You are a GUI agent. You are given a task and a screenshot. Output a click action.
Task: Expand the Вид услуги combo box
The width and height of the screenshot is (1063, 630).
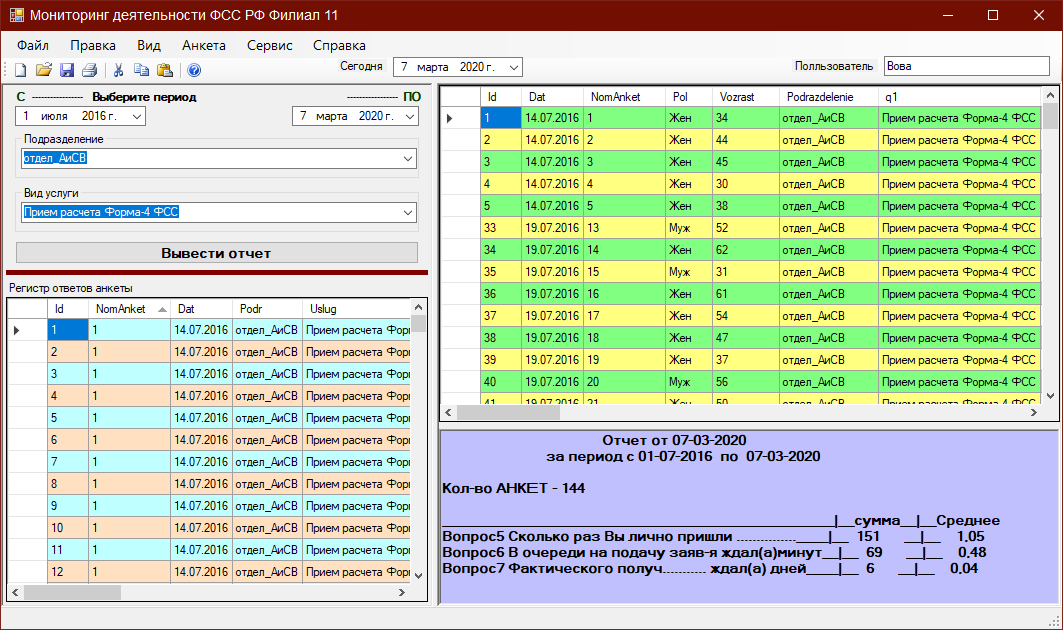click(408, 212)
